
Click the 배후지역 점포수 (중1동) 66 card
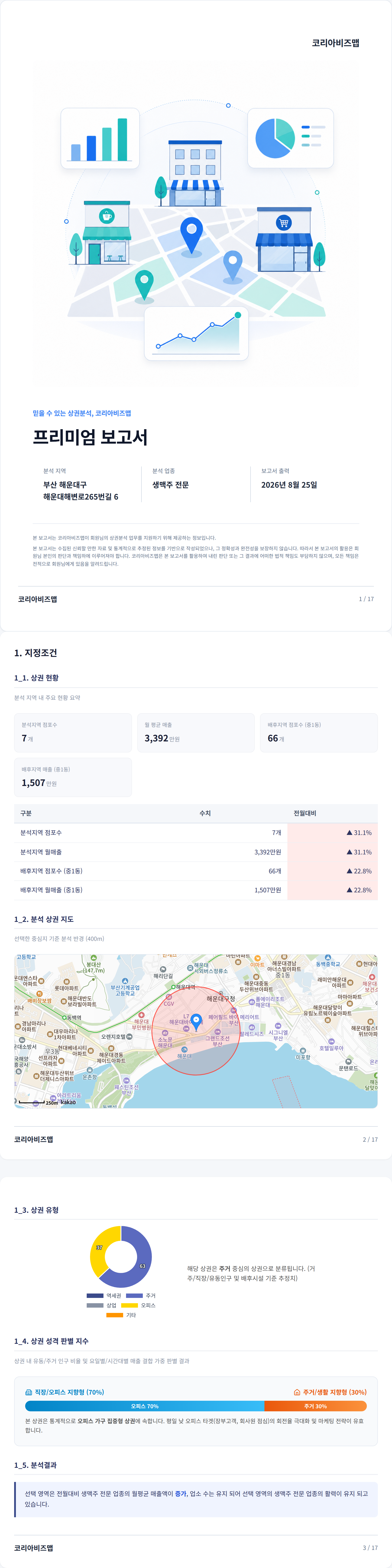point(319,732)
